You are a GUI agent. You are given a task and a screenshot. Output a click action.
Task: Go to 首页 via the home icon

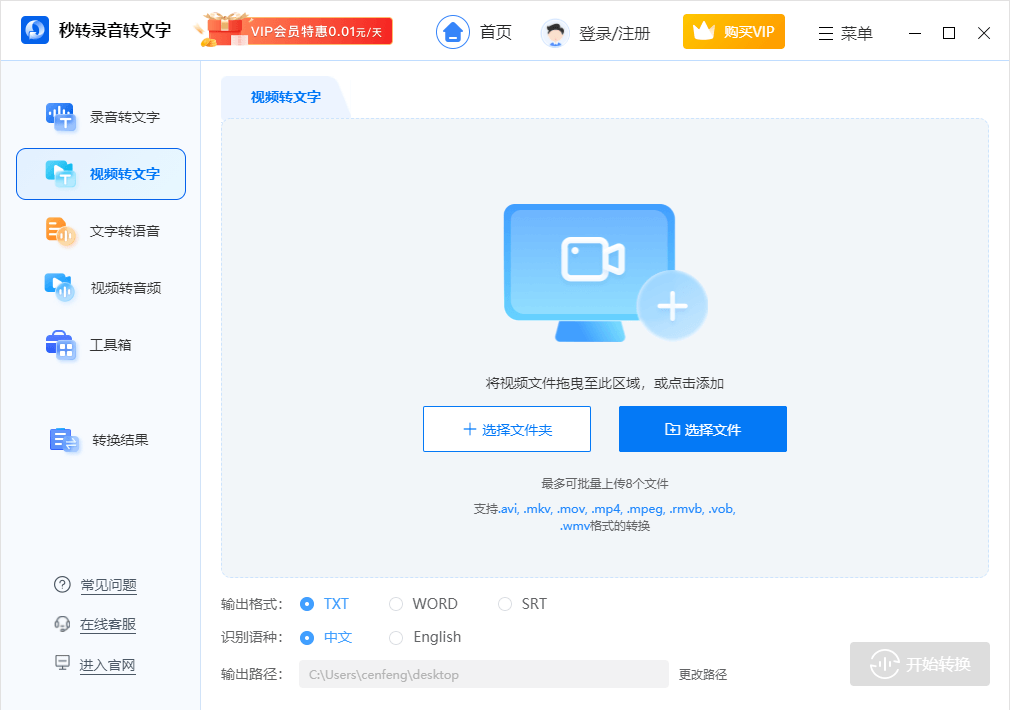453,32
